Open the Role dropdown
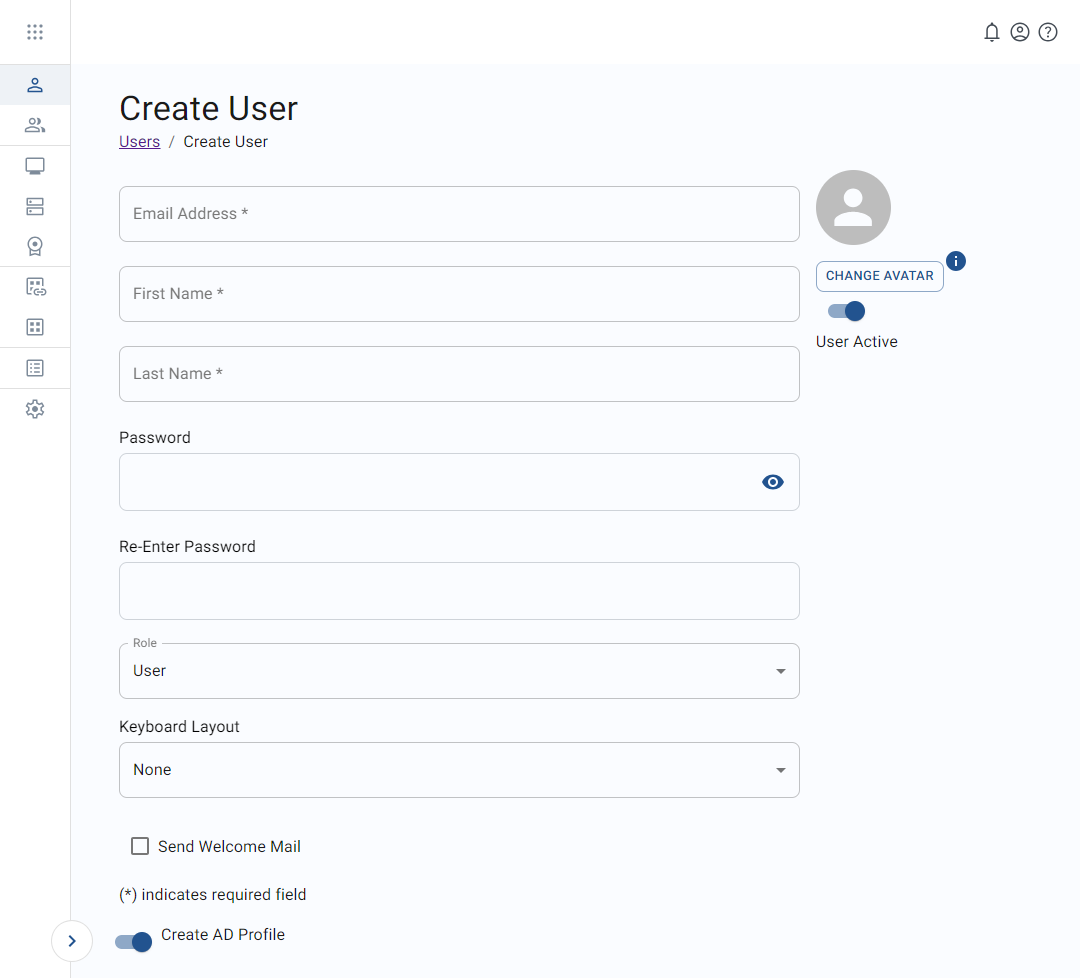1080x978 pixels. click(459, 671)
